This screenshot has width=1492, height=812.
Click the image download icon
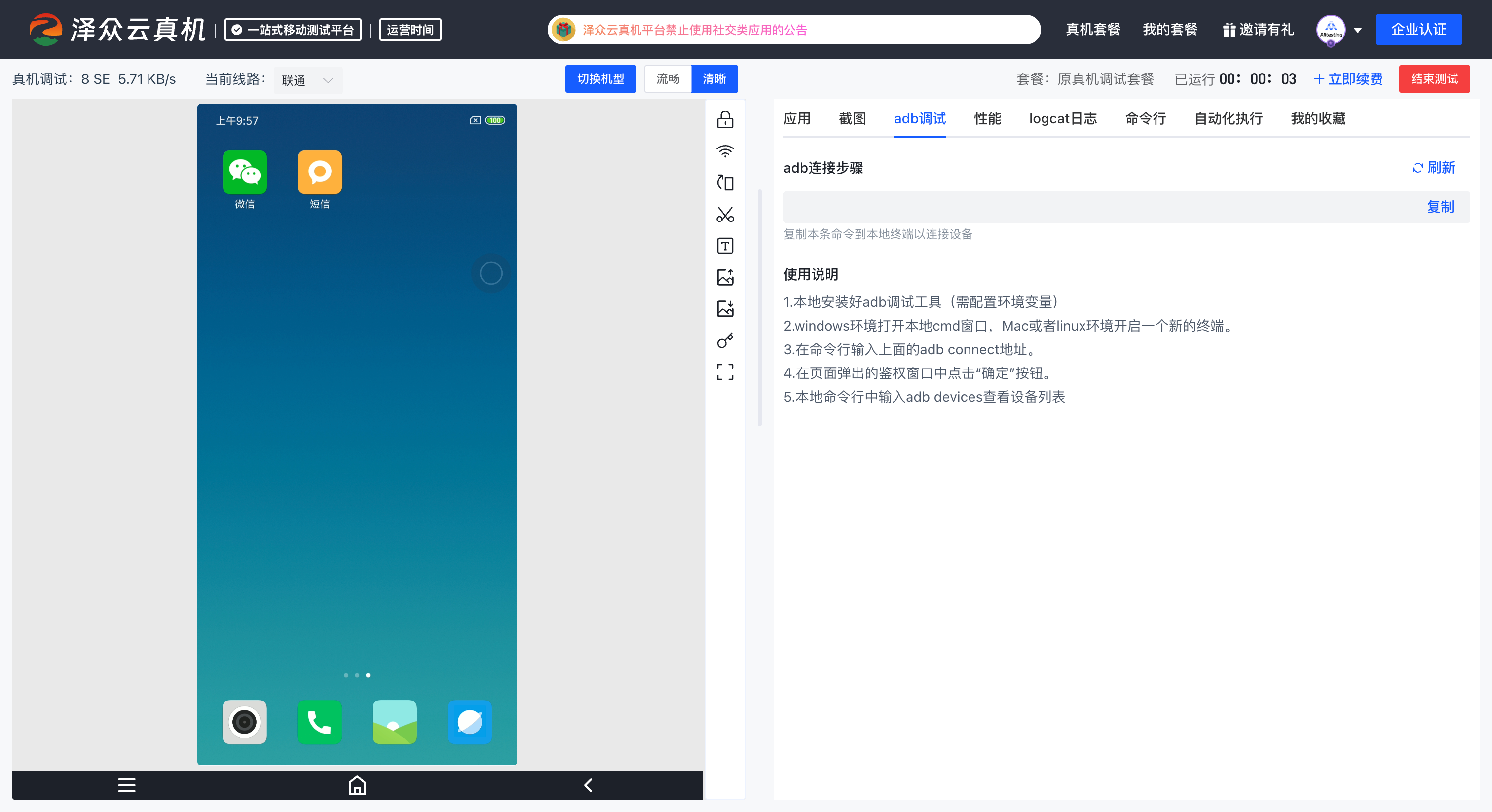tap(725, 308)
